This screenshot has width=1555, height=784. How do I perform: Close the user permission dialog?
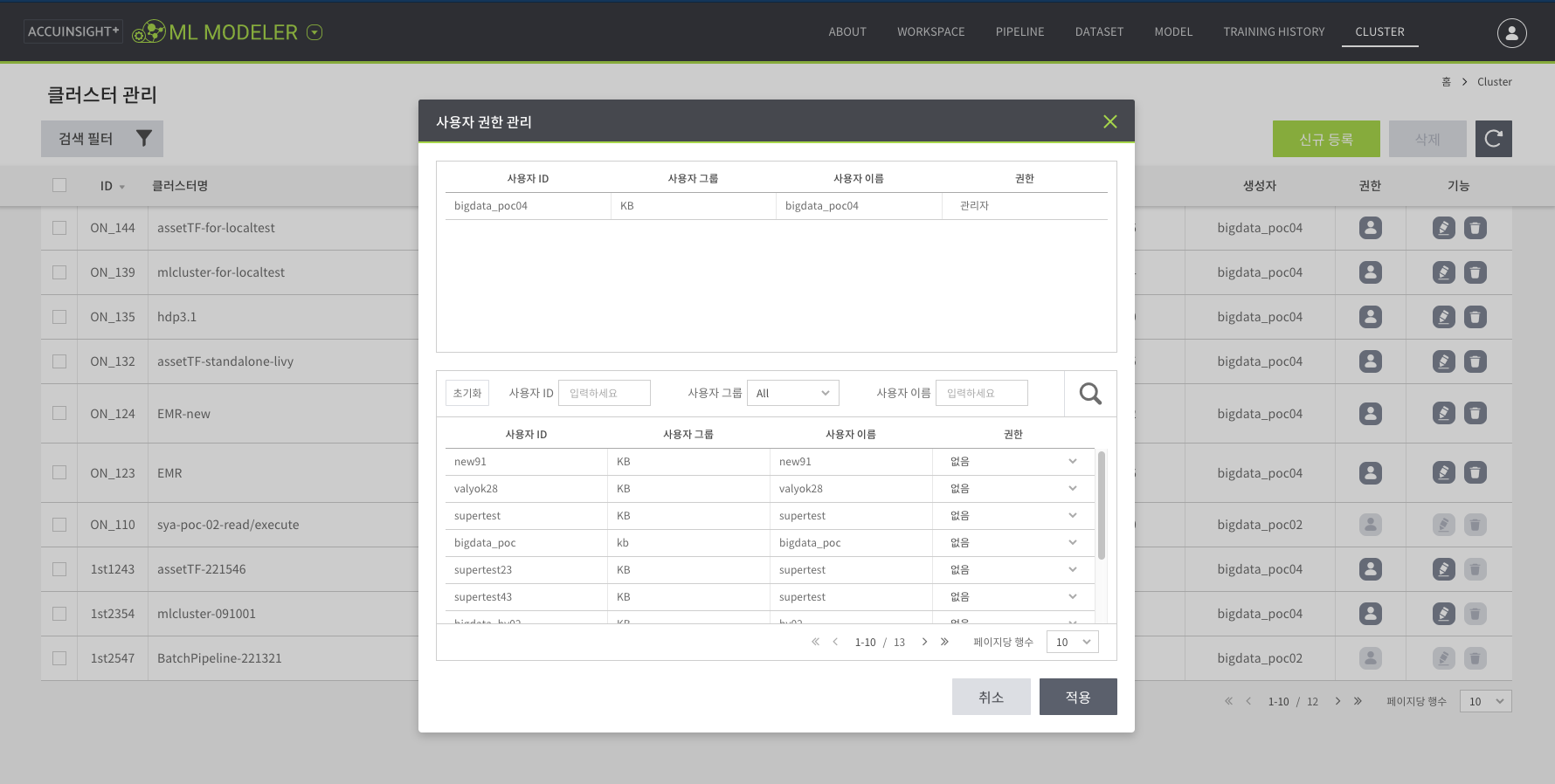pos(1110,121)
